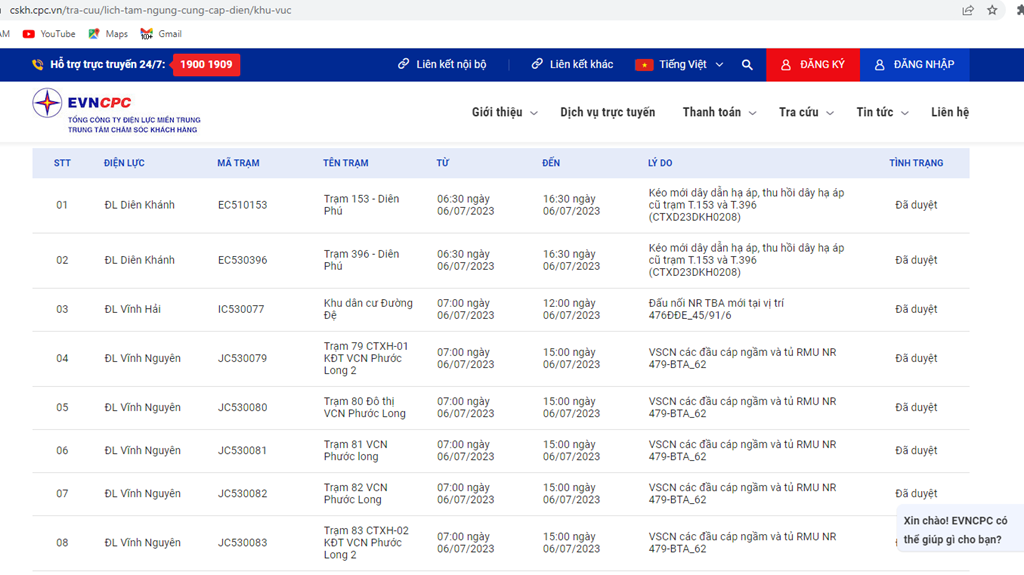The width and height of the screenshot is (1024, 575).
Task: Expand the Tra cứu menu
Action: coord(806,112)
